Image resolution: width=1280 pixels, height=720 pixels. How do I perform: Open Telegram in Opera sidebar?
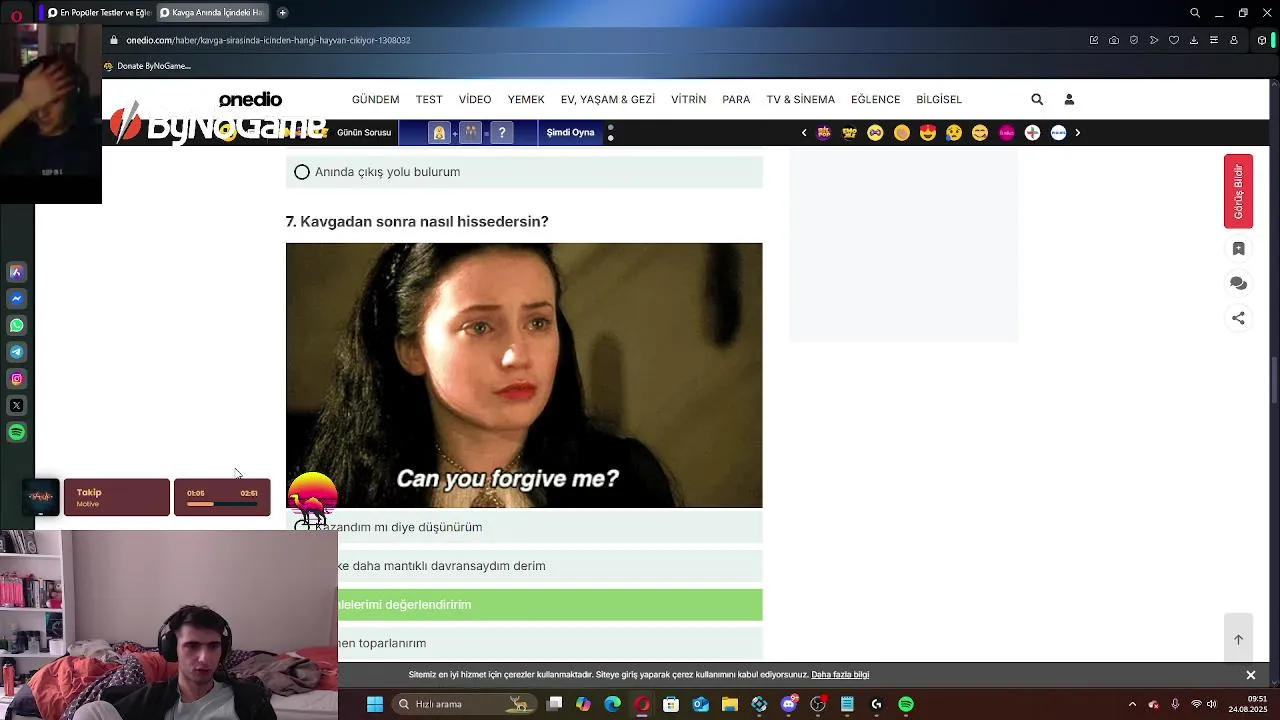(17, 352)
